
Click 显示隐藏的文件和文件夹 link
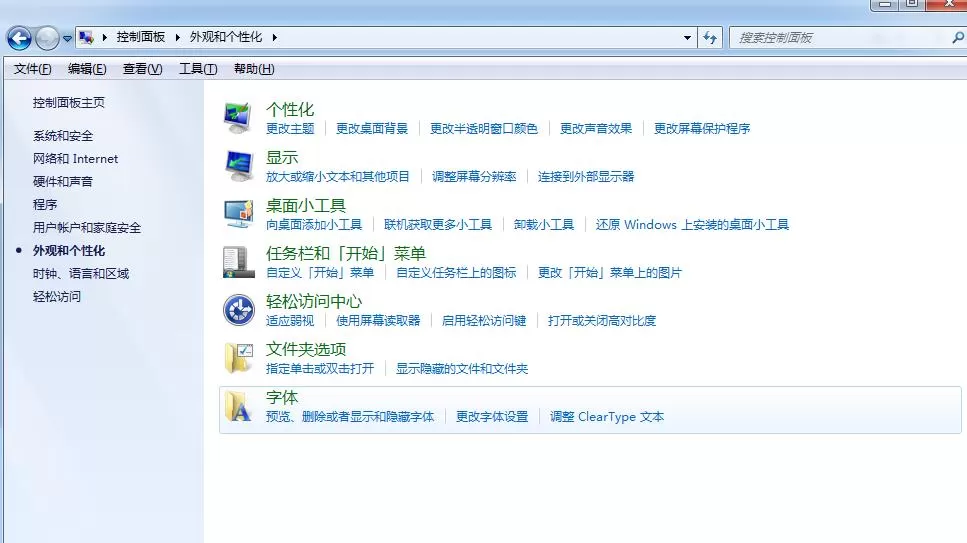coord(462,369)
